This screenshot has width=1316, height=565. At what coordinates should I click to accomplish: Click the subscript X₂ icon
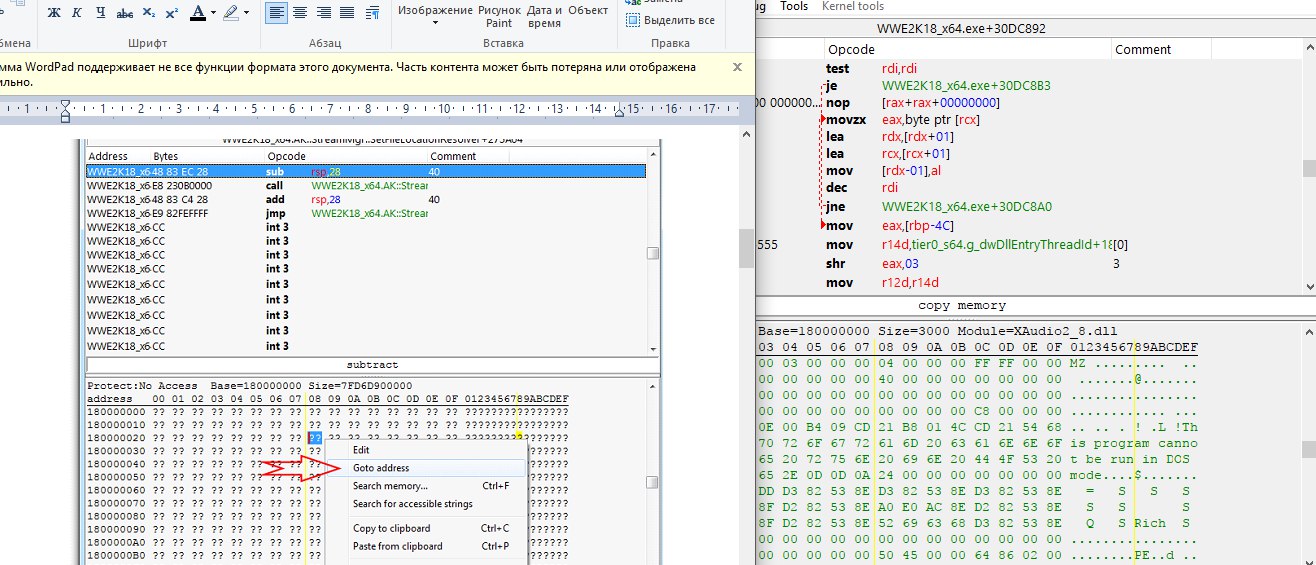[x=149, y=13]
